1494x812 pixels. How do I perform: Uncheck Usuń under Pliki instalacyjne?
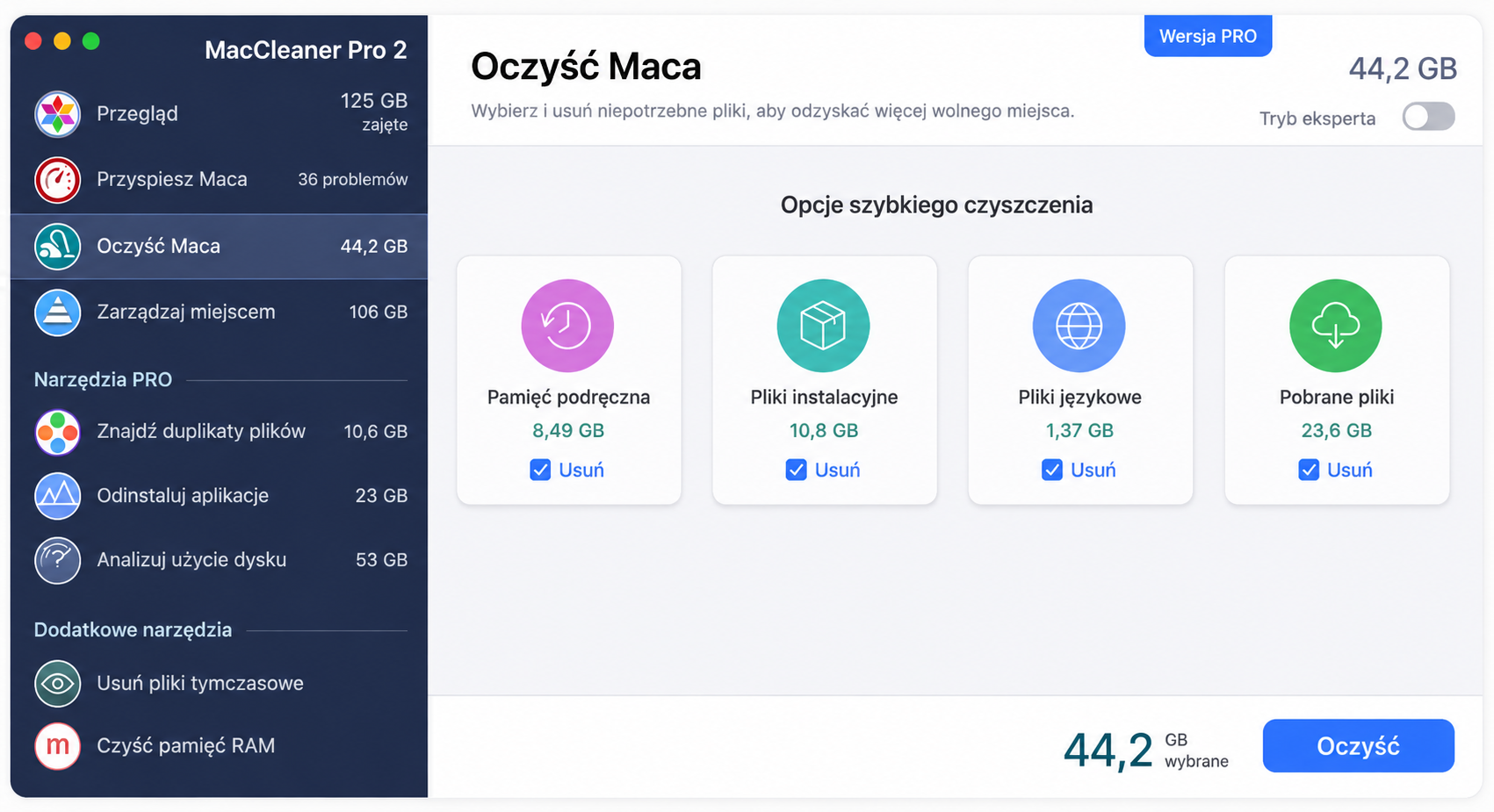[x=796, y=470]
